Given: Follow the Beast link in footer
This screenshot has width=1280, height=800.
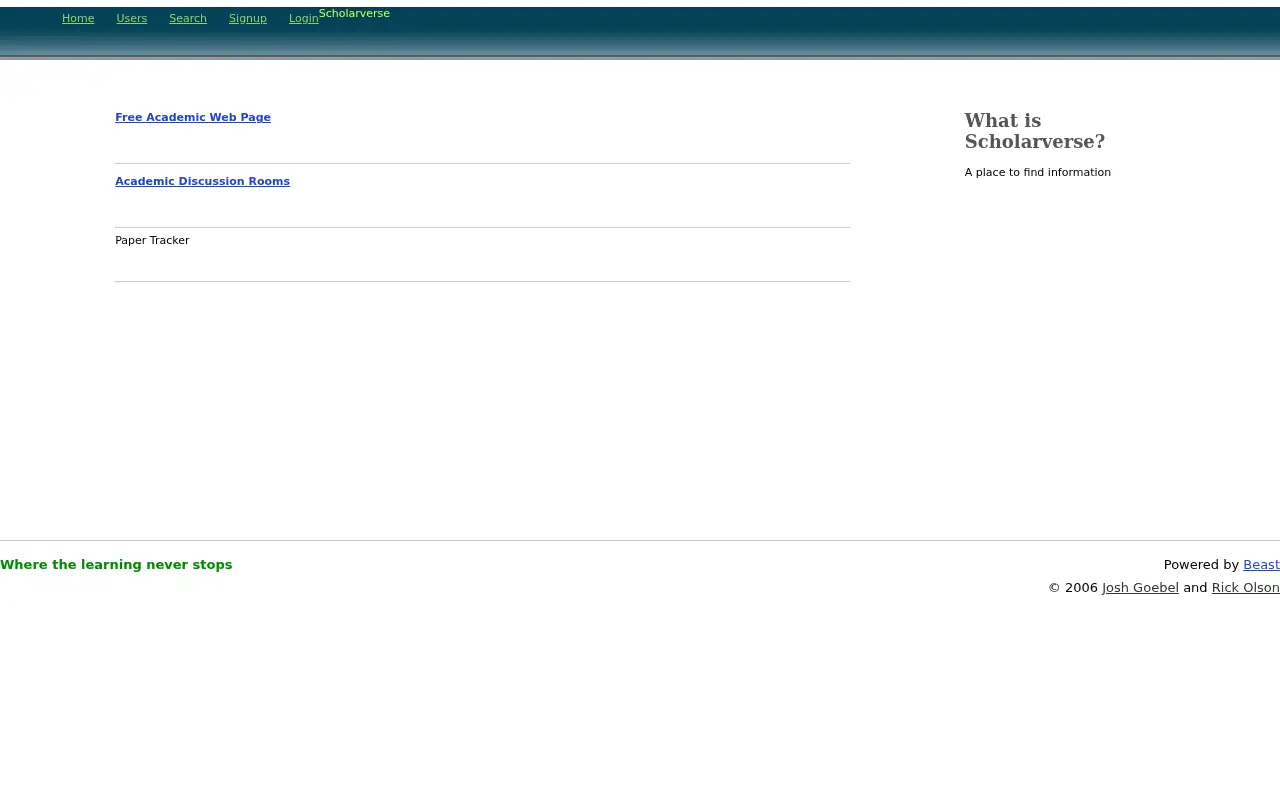Looking at the screenshot, I should pyautogui.click(x=1261, y=564).
